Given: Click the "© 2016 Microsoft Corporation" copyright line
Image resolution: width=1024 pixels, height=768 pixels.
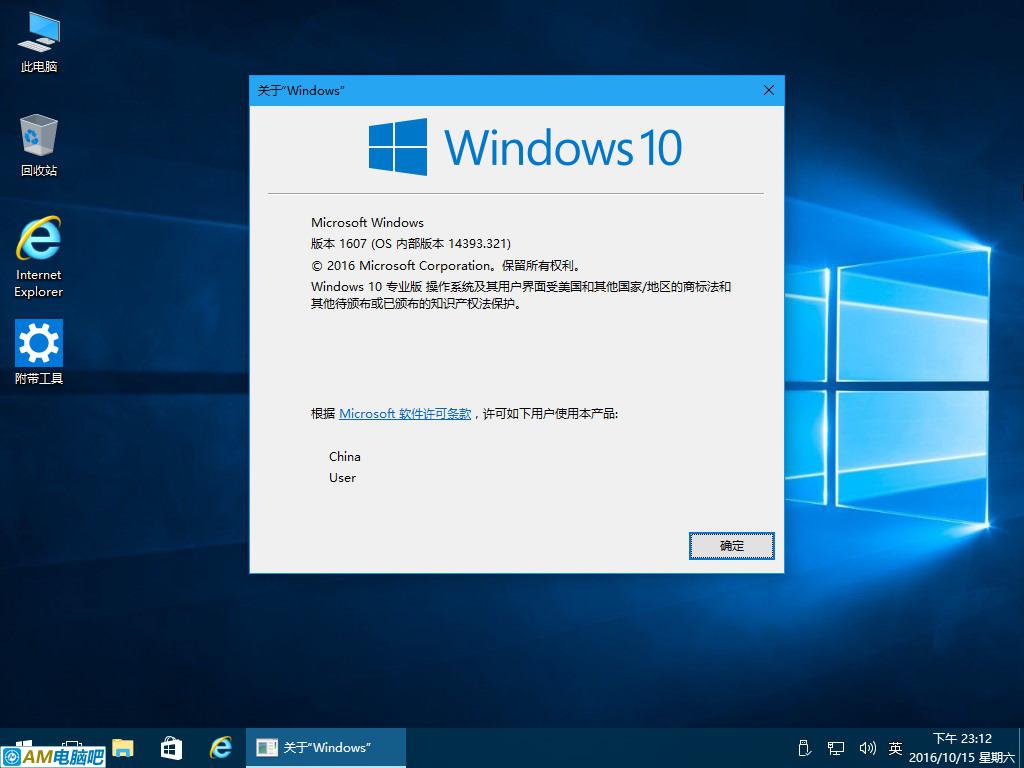Looking at the screenshot, I should pos(445,265).
